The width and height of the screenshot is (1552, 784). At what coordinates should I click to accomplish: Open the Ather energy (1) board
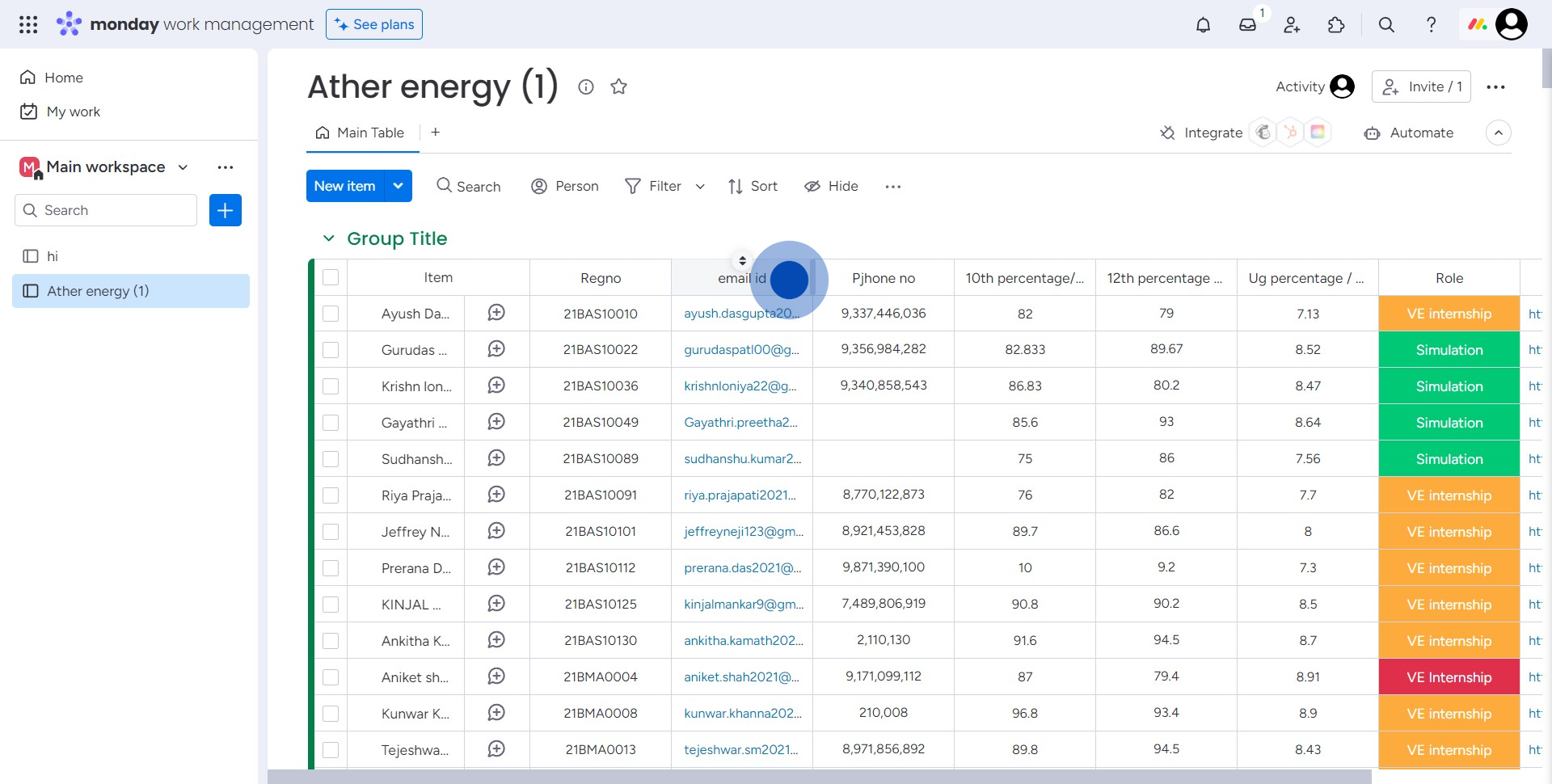point(98,291)
